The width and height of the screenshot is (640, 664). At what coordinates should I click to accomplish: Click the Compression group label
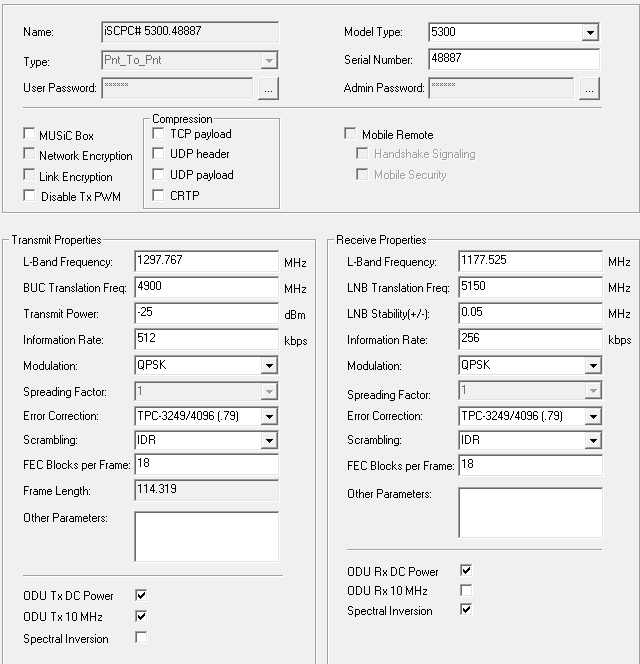click(x=182, y=119)
